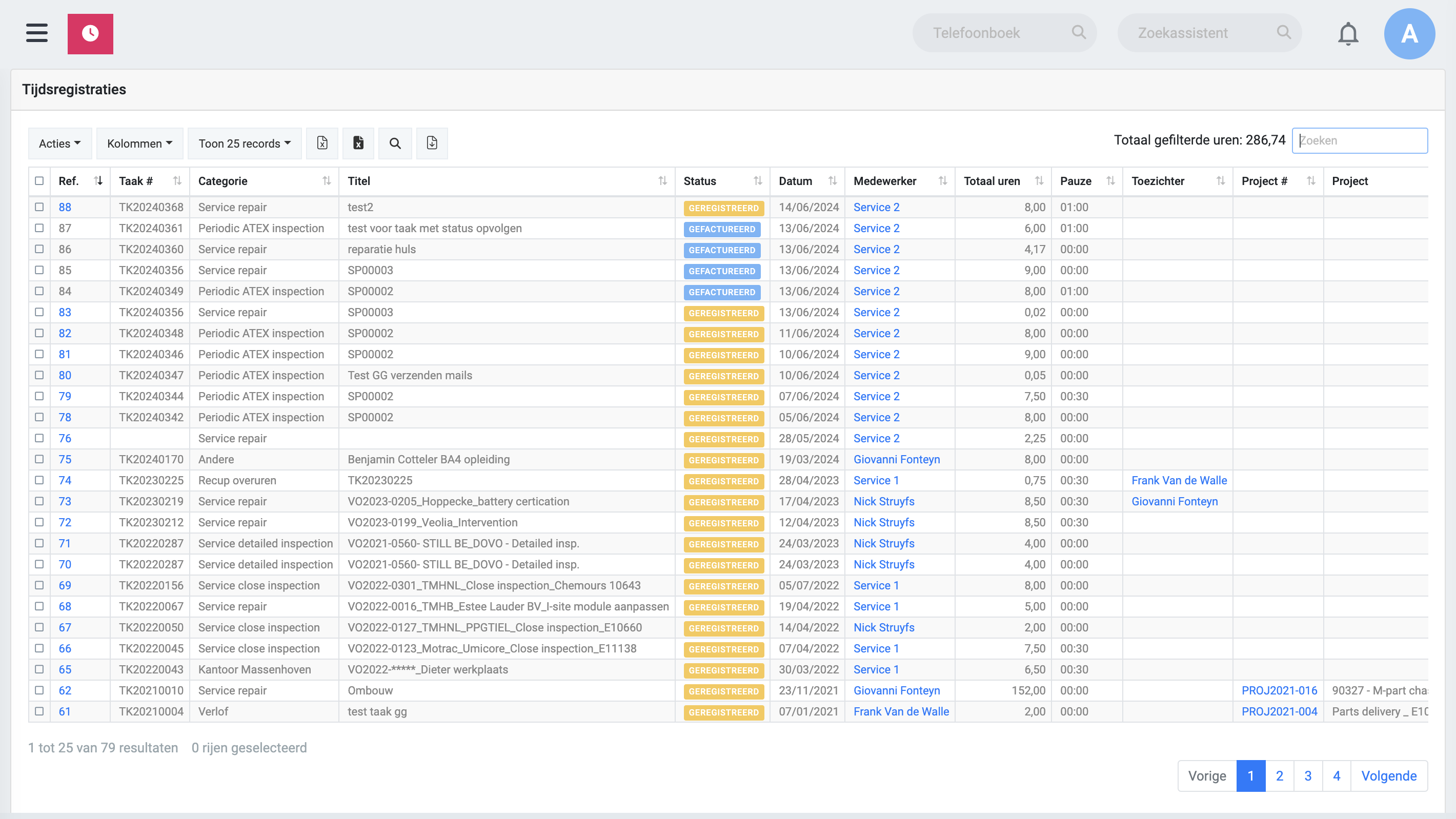Focus the Zoeken table search field
Viewport: 1456px width, 819px height.
coord(1360,140)
